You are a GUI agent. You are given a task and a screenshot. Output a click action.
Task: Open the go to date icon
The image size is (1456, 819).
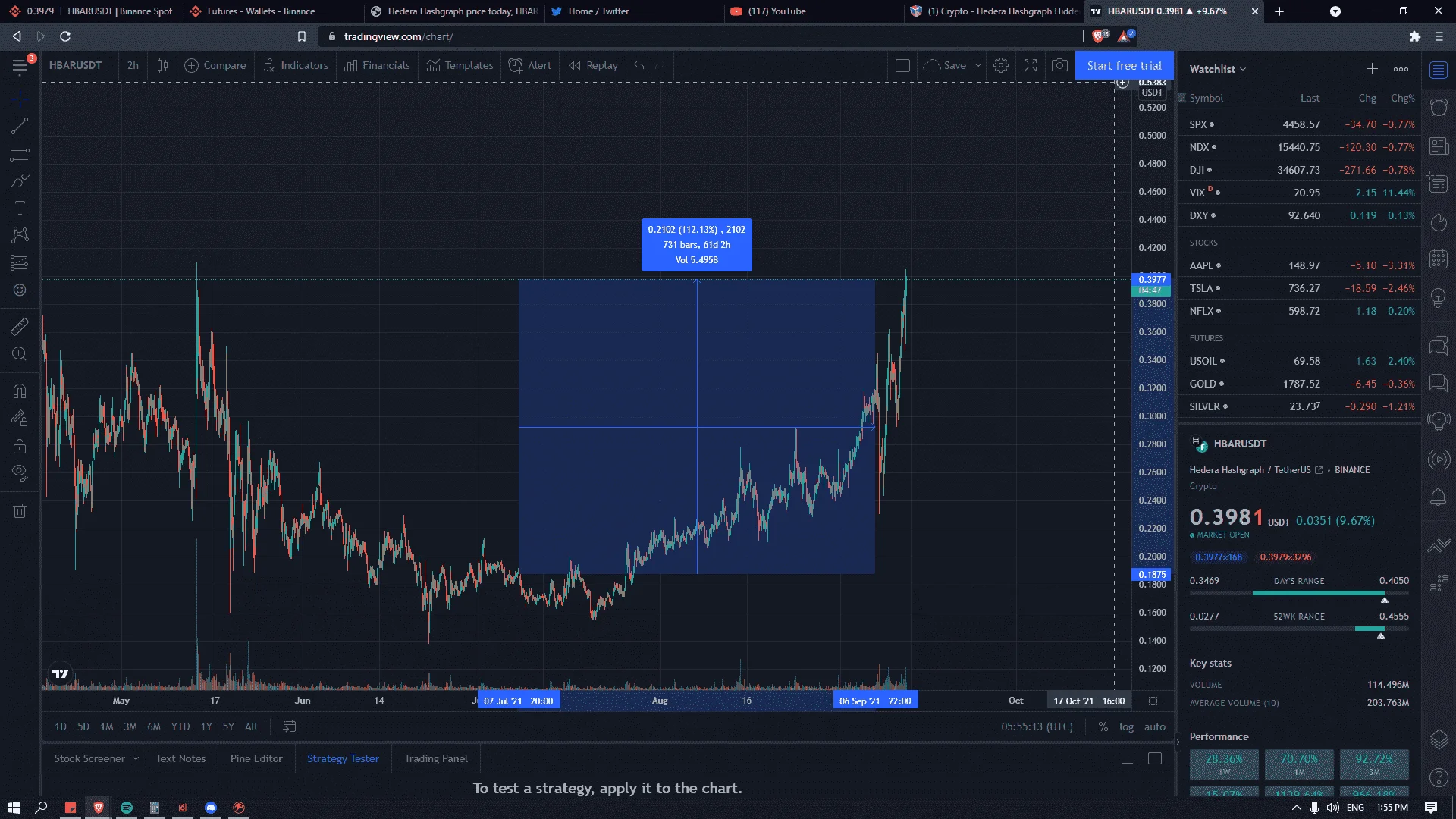tap(290, 726)
